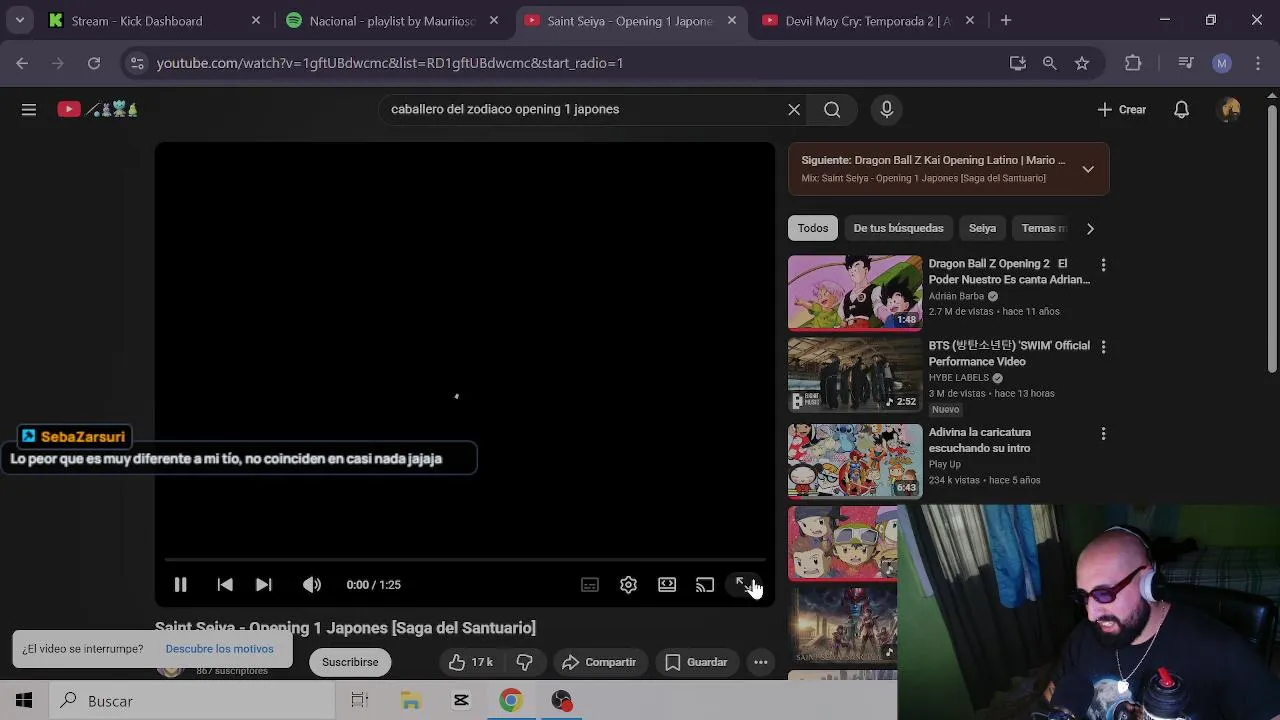Select the Temas filter chip

point(1042,228)
